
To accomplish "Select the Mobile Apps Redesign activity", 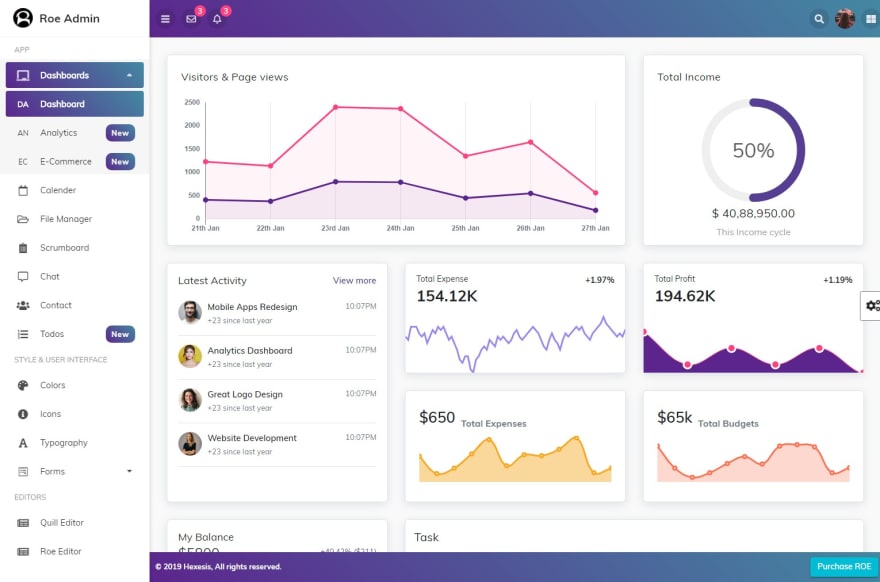I will click(253, 307).
